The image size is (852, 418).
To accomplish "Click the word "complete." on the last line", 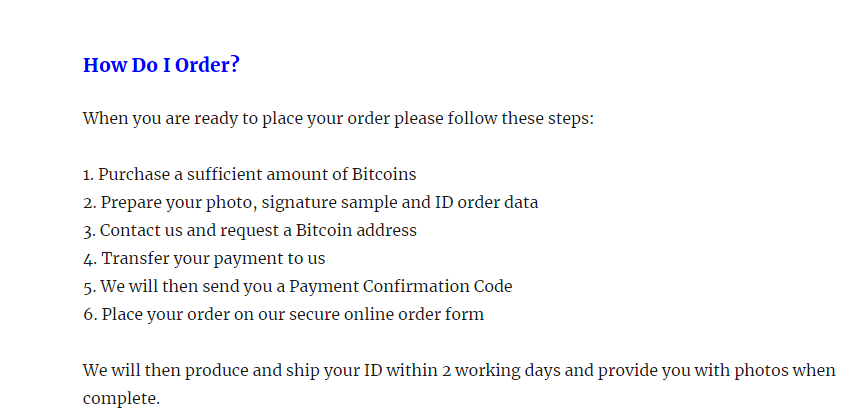I will (121, 399).
